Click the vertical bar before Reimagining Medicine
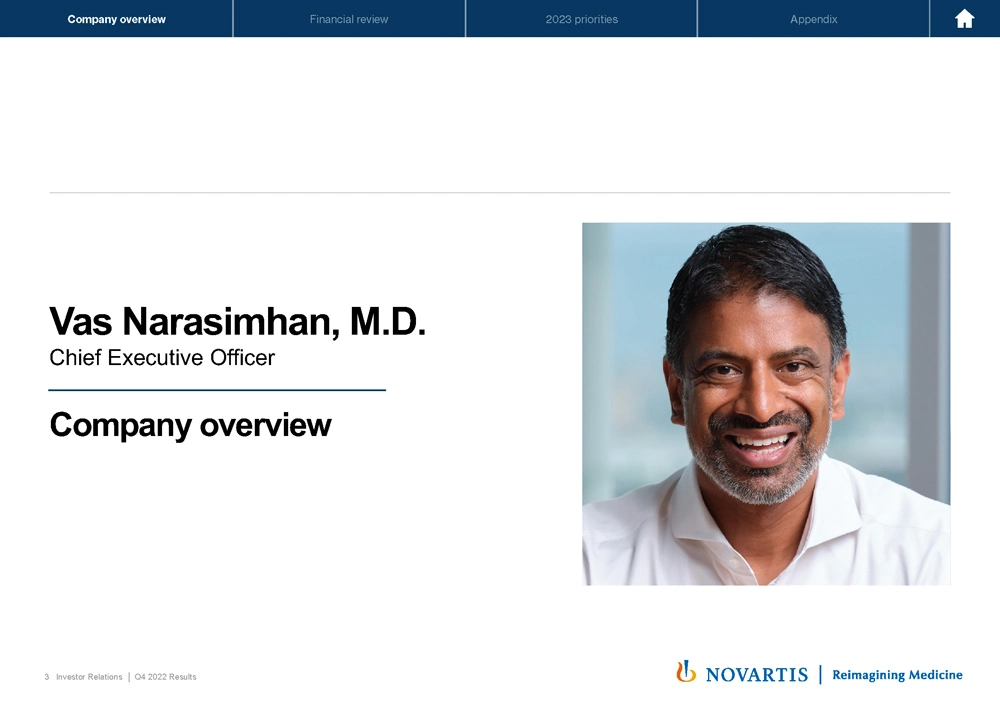Viewport: 1000px width, 707px height. (x=820, y=675)
